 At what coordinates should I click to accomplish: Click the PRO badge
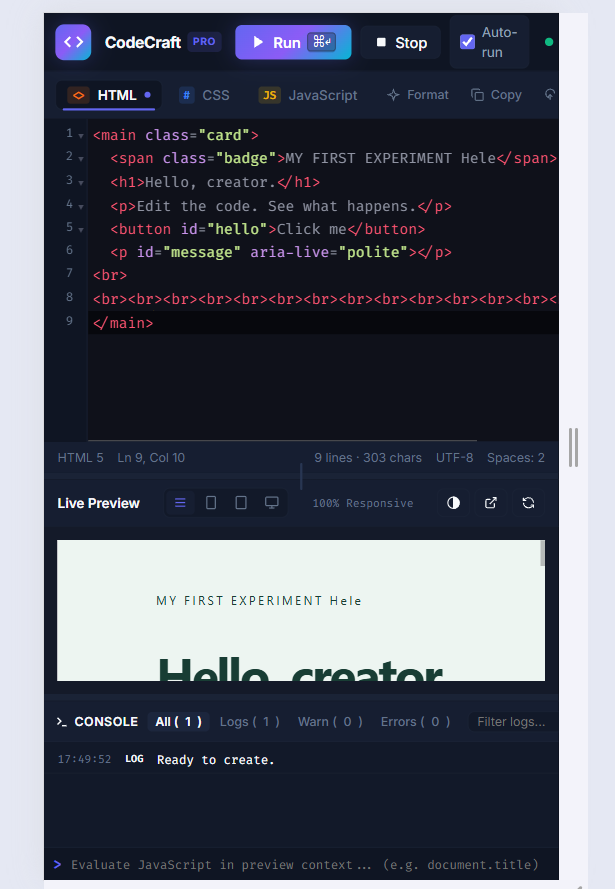tap(204, 41)
